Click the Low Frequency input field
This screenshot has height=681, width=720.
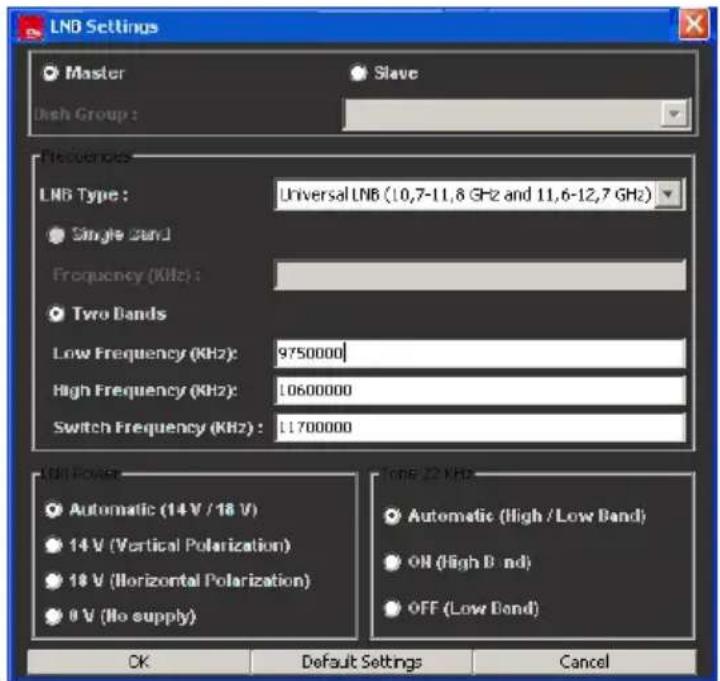[480, 353]
